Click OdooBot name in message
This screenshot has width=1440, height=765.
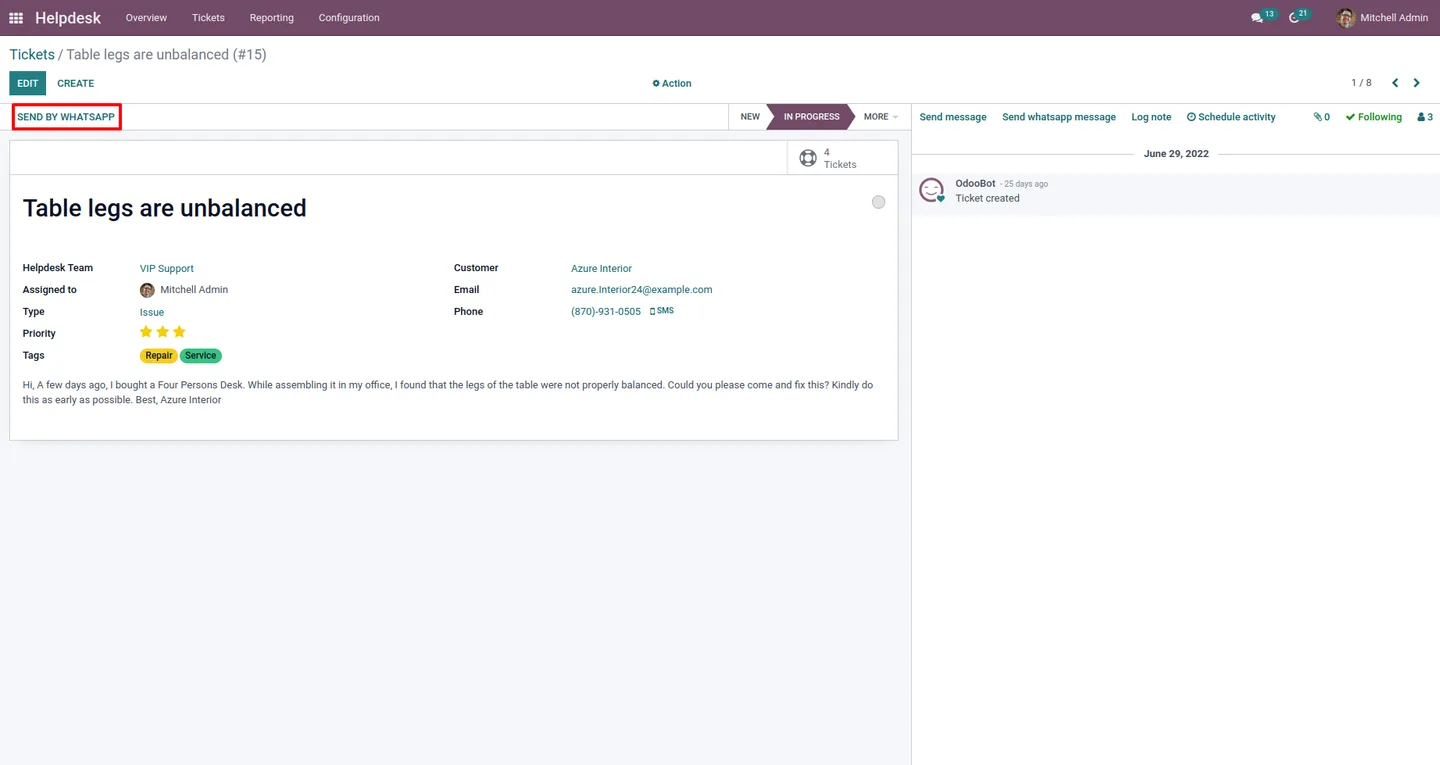point(975,183)
